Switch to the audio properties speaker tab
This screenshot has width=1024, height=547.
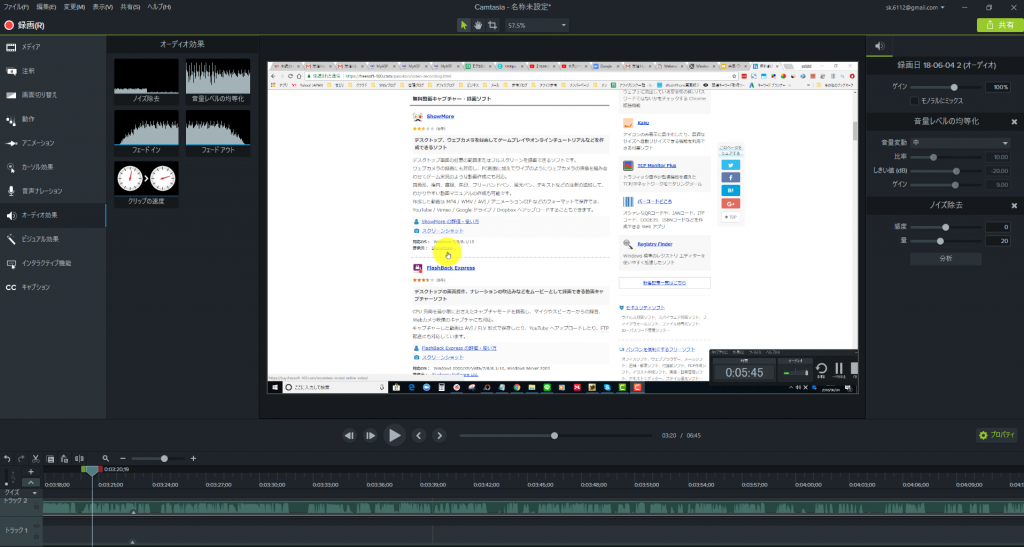pos(880,46)
